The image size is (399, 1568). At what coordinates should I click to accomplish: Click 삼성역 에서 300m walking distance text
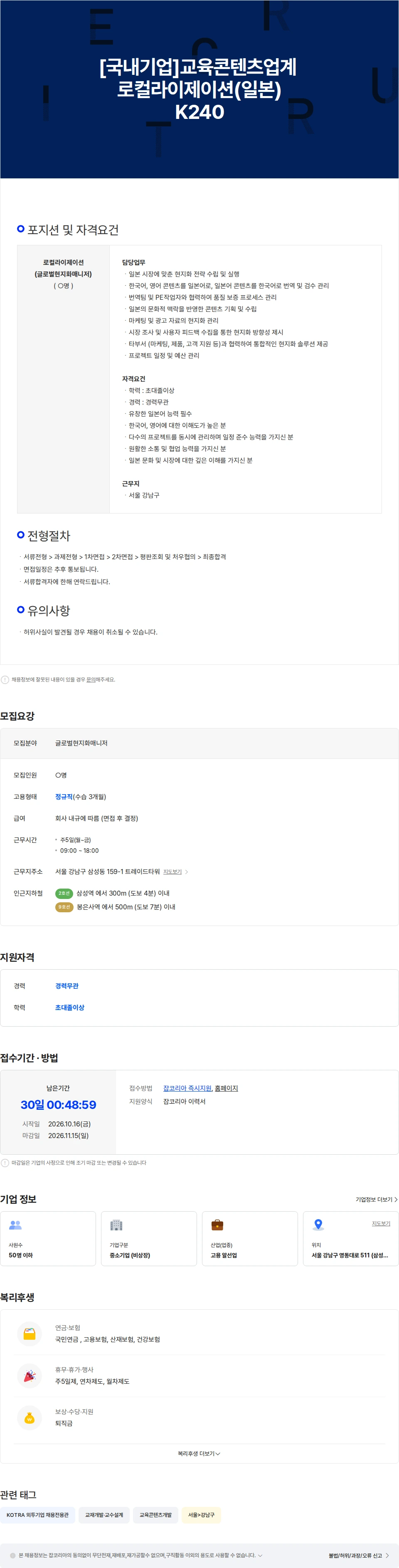click(123, 893)
